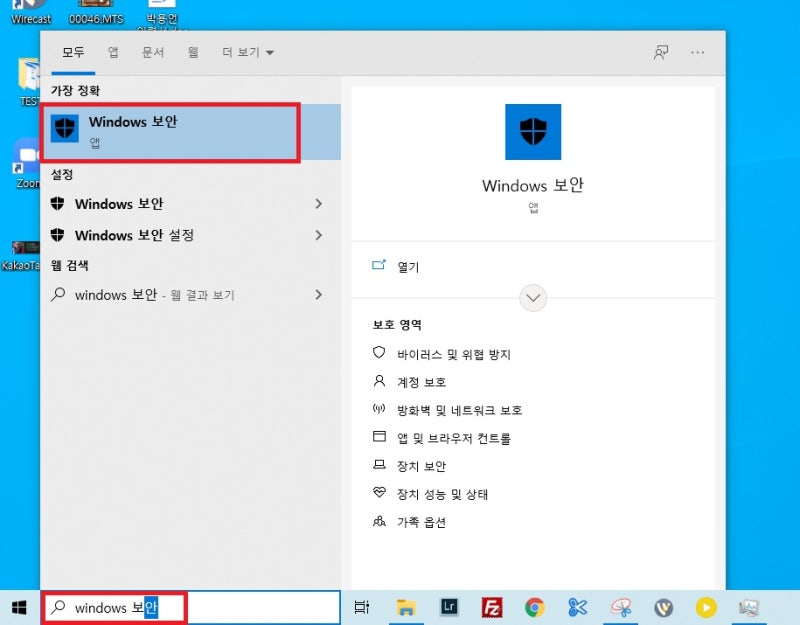Launch Lightroom from the taskbar
This screenshot has width=800, height=625.
pos(449,607)
